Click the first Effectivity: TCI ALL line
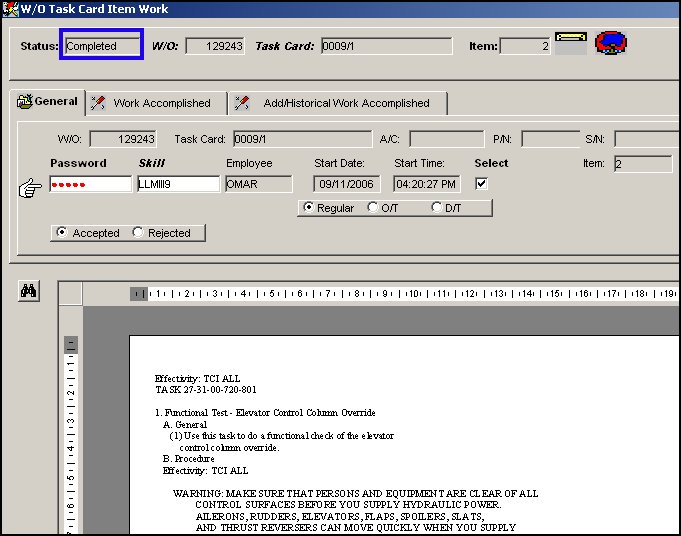This screenshot has width=681, height=536. coord(197,378)
